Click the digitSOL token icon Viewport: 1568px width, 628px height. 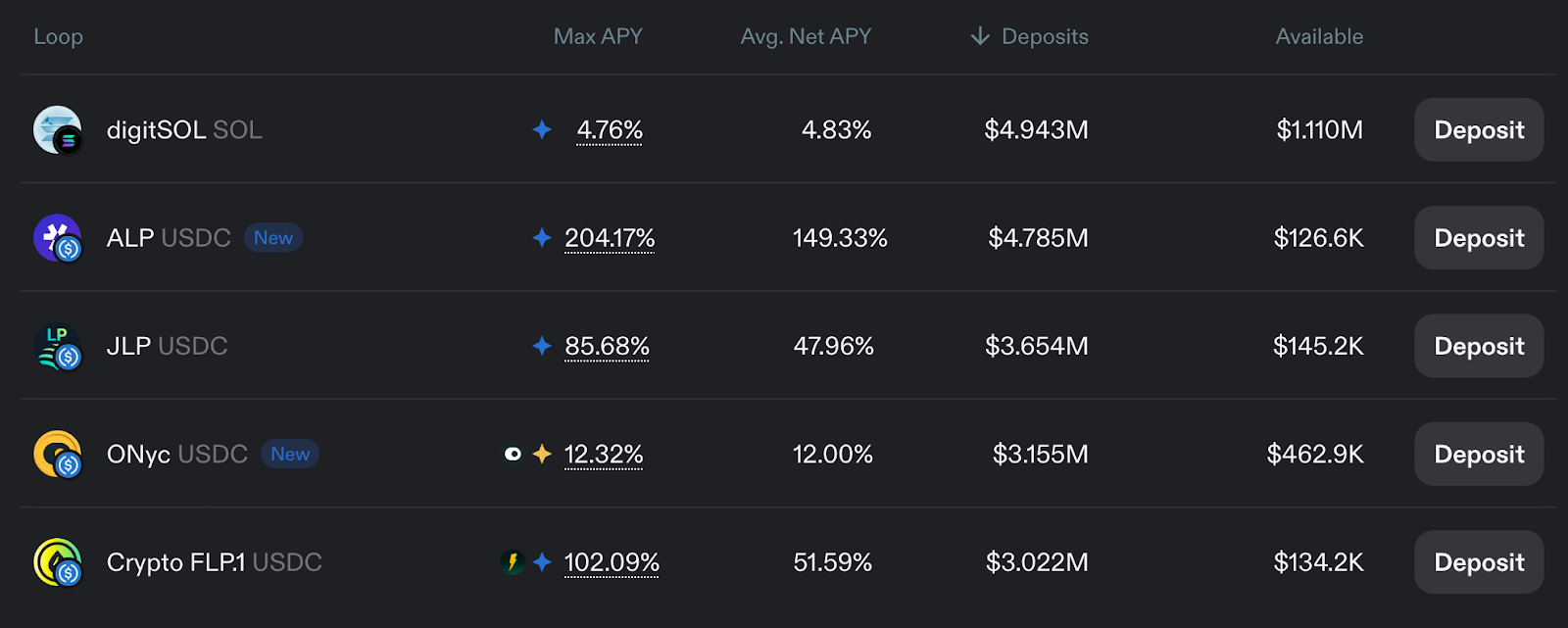pos(58,130)
